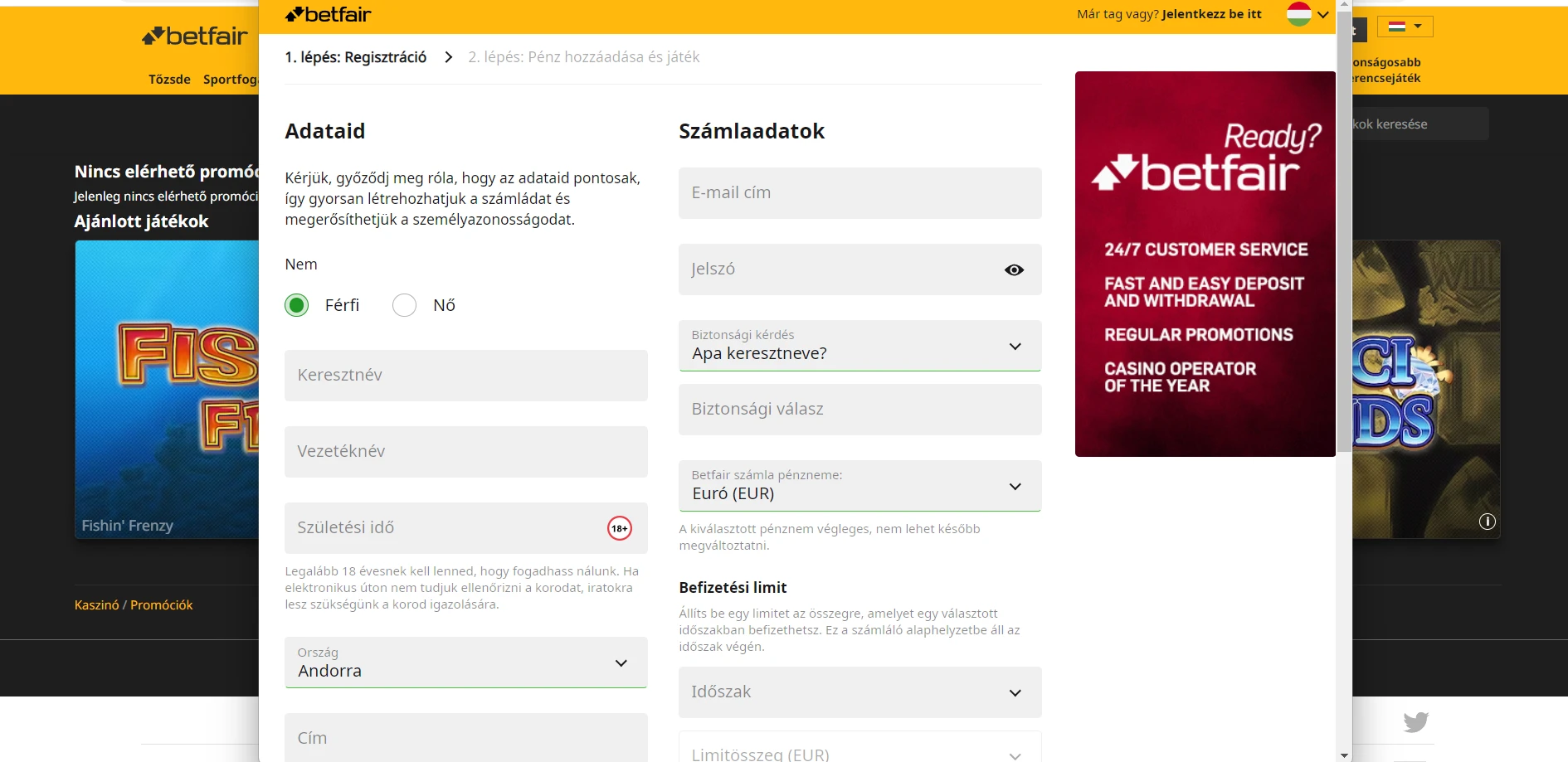Click the Jelszó password field
The height and width of the screenshot is (762, 1568).
click(x=859, y=269)
